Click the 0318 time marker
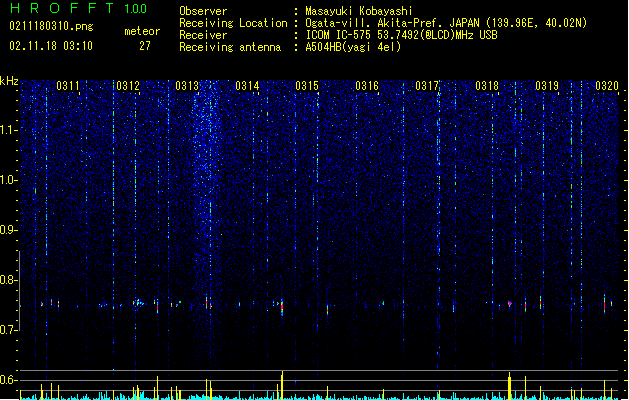Screen dimensions: 629x400 [487, 86]
